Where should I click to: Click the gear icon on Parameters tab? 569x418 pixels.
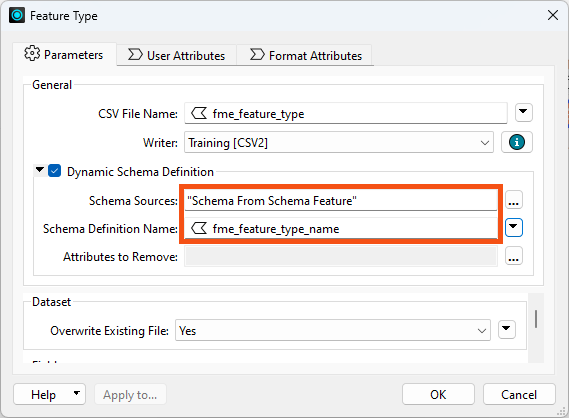32,54
